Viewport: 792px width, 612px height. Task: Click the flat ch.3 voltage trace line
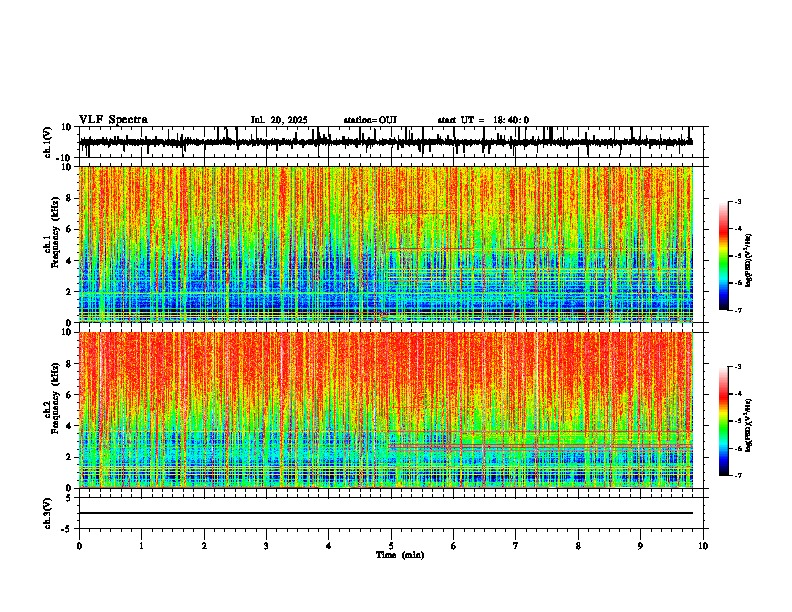[386, 513]
